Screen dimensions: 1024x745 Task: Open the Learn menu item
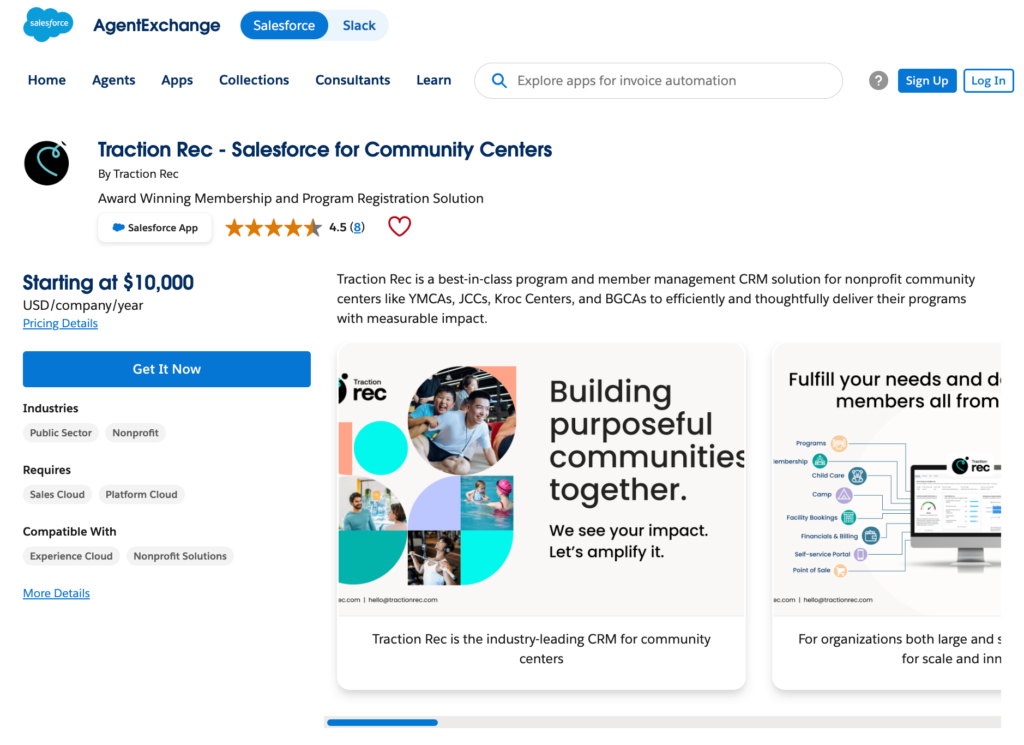click(x=434, y=80)
